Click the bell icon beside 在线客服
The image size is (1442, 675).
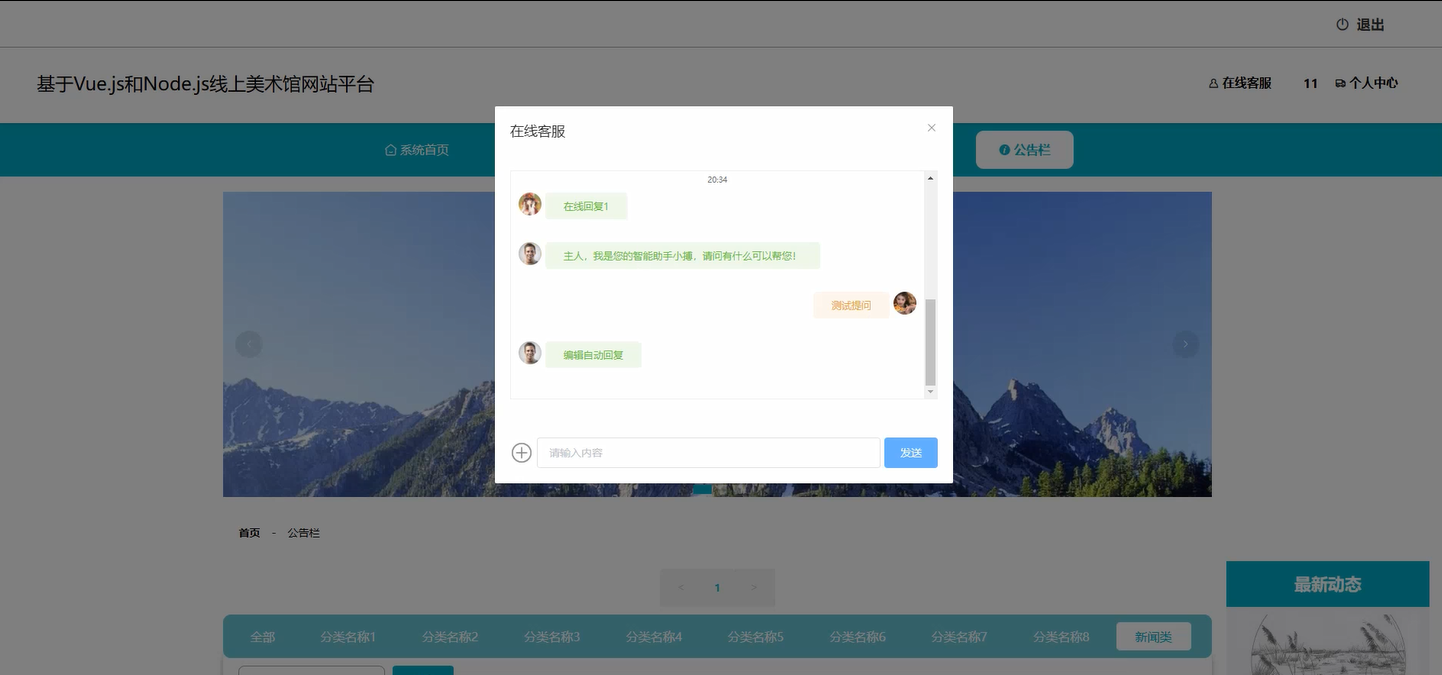1211,83
